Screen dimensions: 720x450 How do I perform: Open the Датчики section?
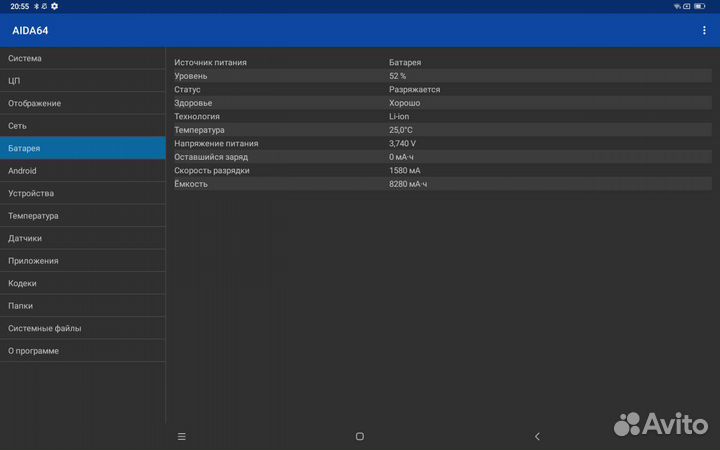click(x=83, y=238)
